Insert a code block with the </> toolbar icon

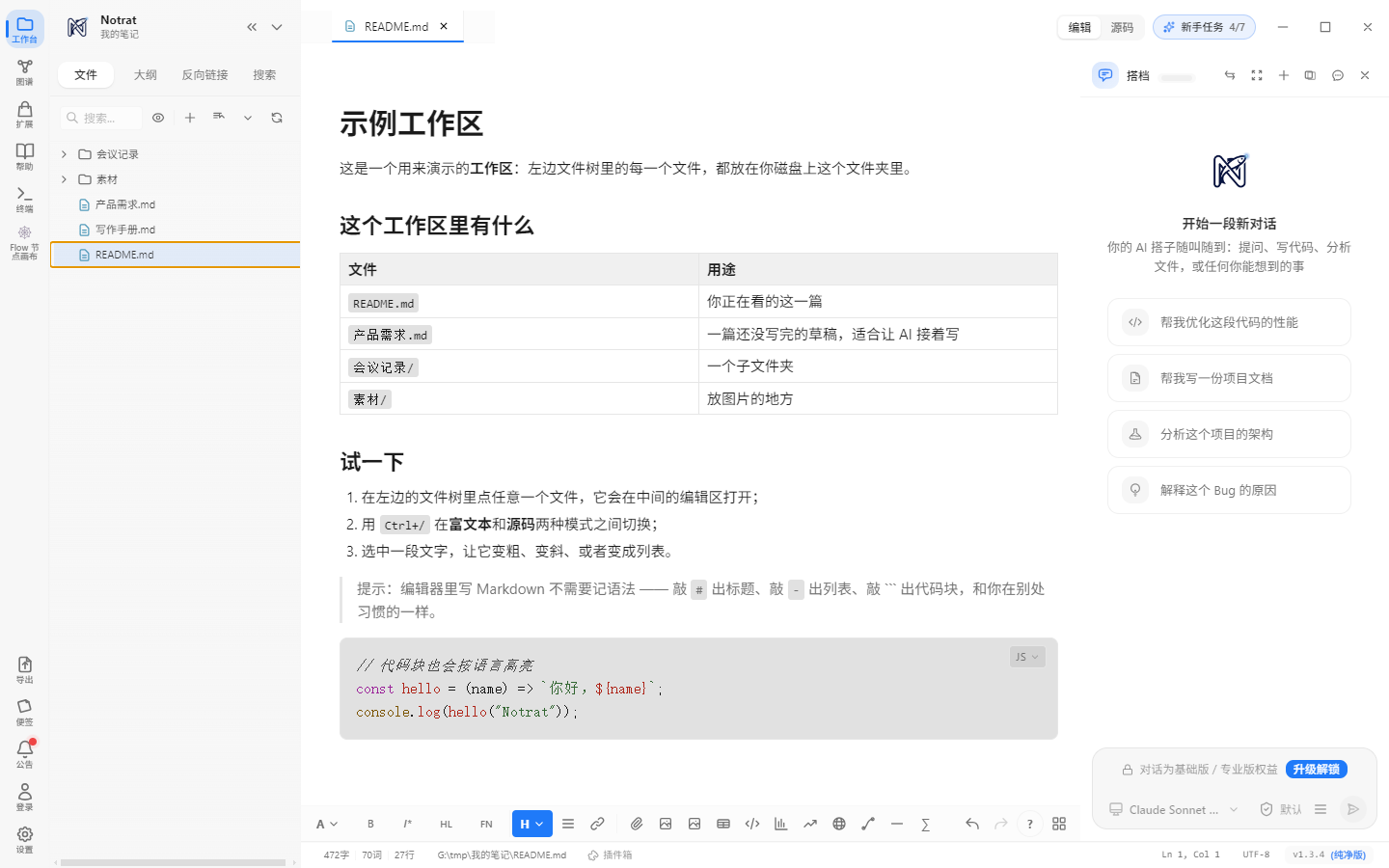click(752, 824)
